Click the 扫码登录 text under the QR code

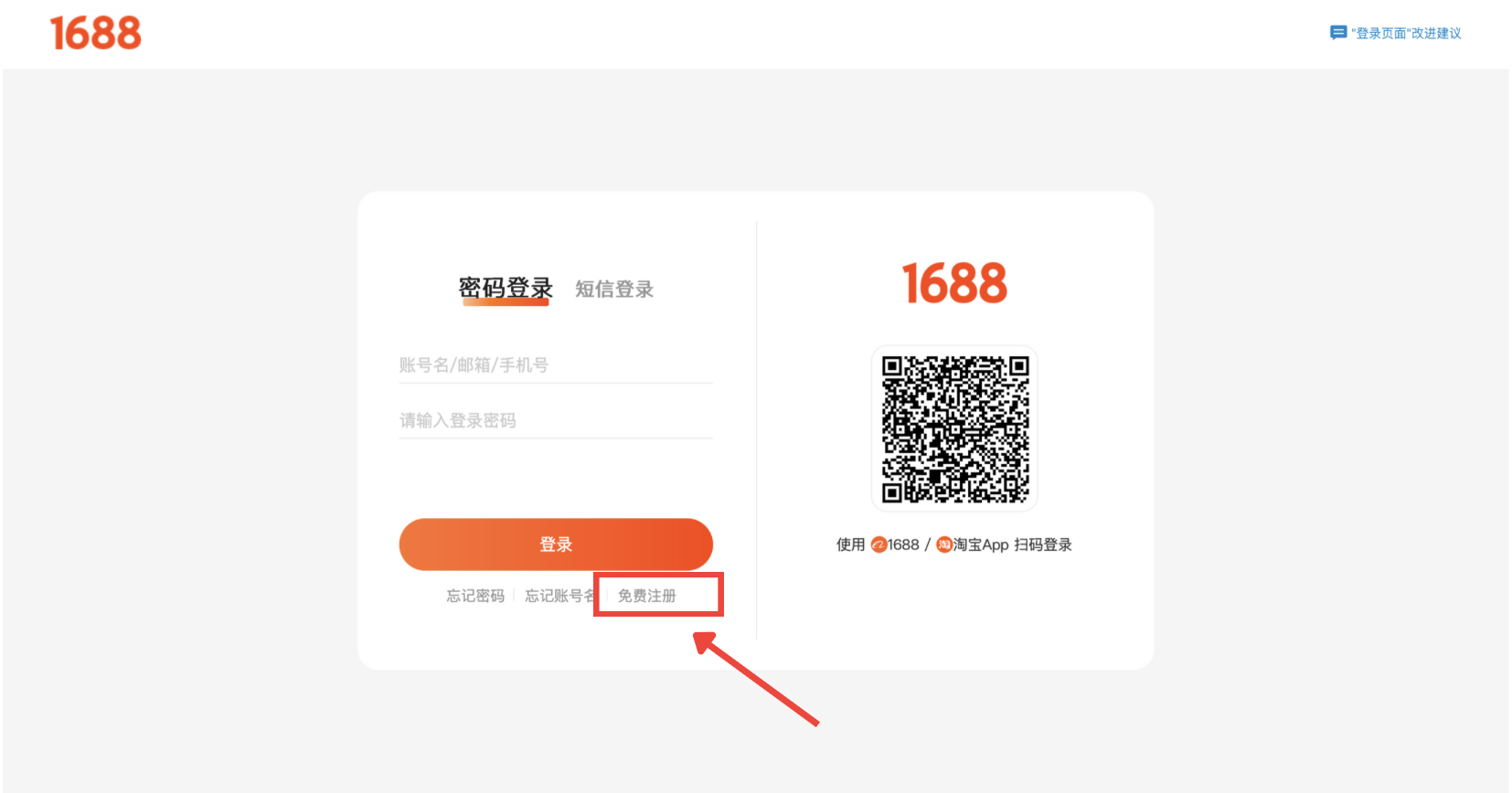[x=1043, y=545]
